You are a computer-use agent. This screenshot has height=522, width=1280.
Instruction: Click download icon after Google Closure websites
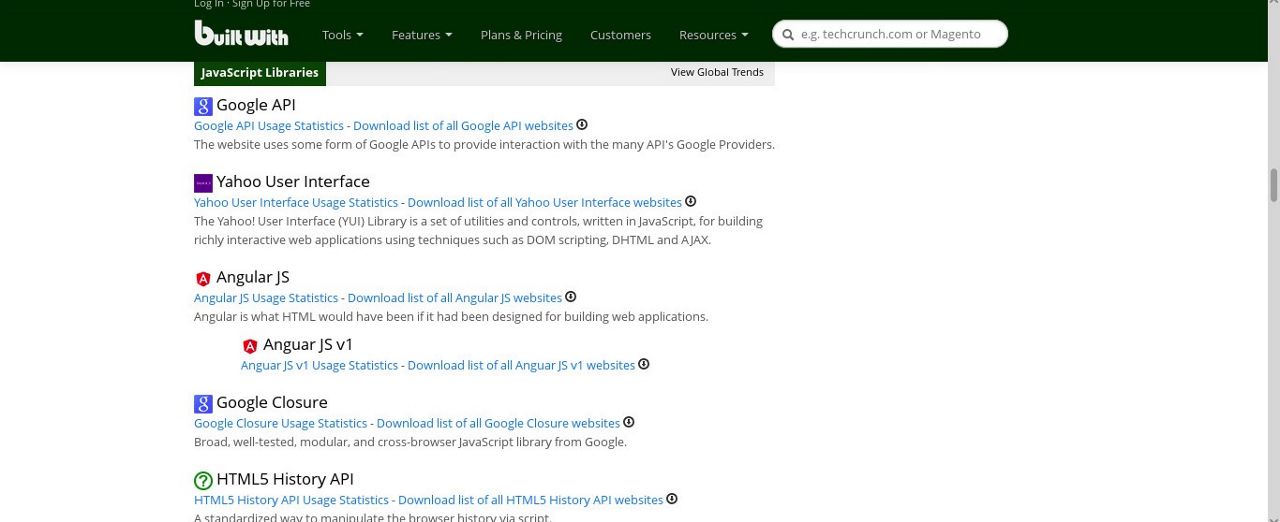(629, 422)
